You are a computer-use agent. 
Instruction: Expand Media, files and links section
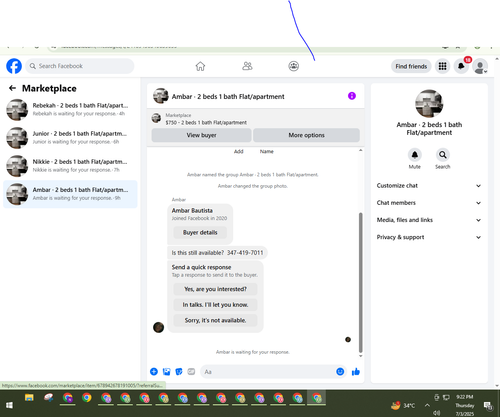[x=429, y=220]
